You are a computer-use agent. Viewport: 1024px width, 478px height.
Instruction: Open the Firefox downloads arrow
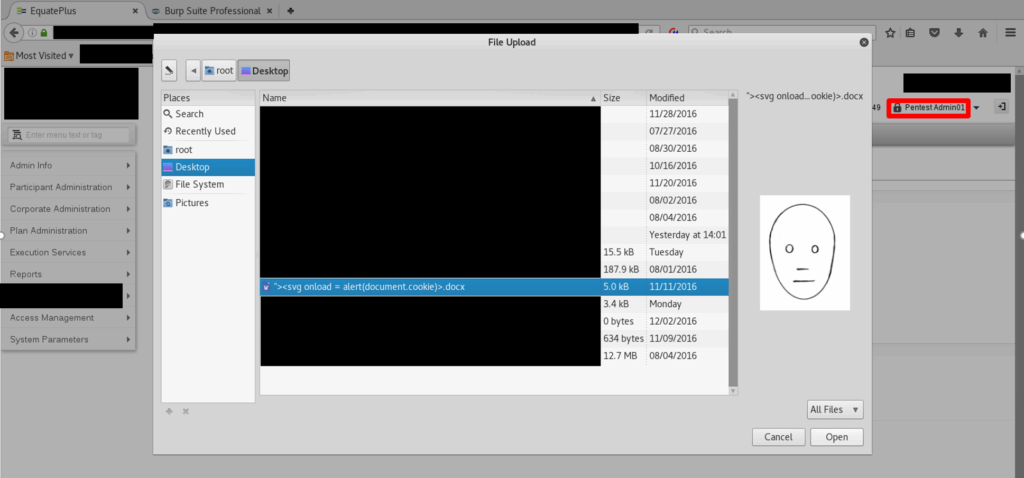(x=959, y=33)
